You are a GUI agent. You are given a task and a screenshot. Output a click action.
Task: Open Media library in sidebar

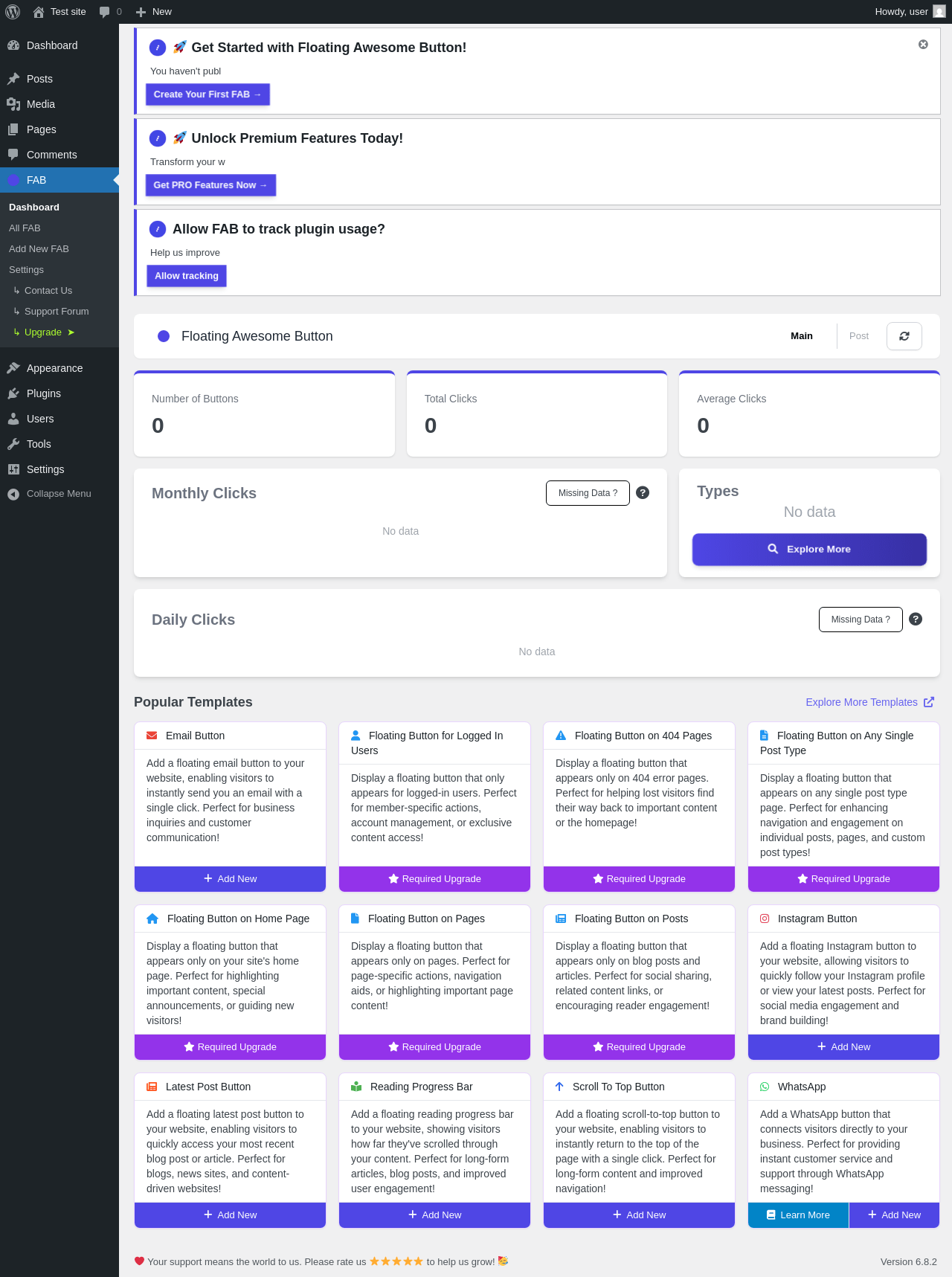[59, 104]
